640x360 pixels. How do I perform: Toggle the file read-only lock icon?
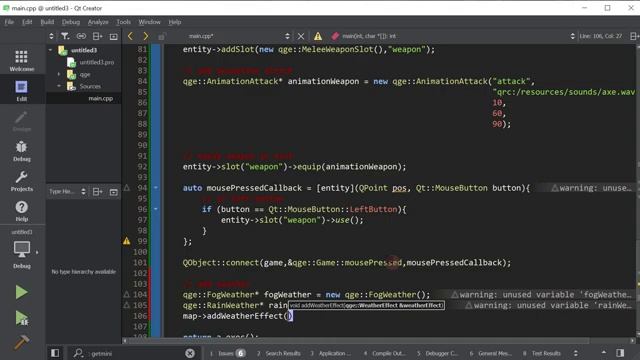pos(162,36)
